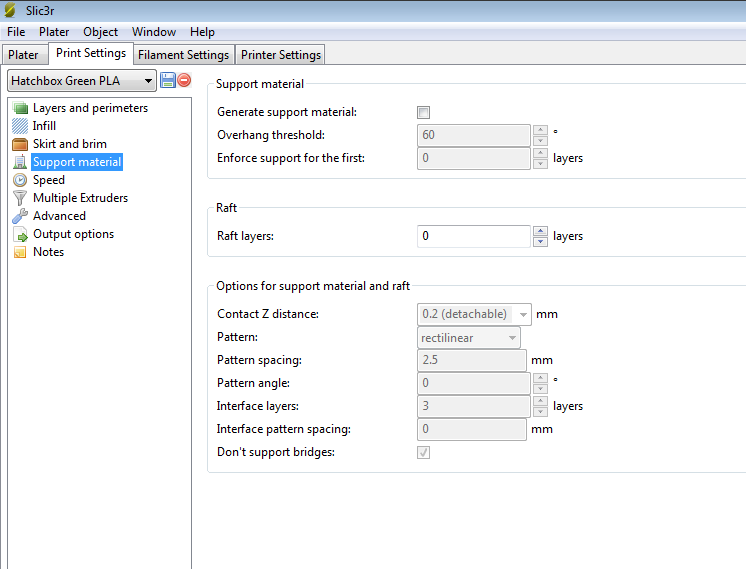Screen dimensions: 746x569
Task: Increase Raft layers with up arrow
Action: click(540, 231)
